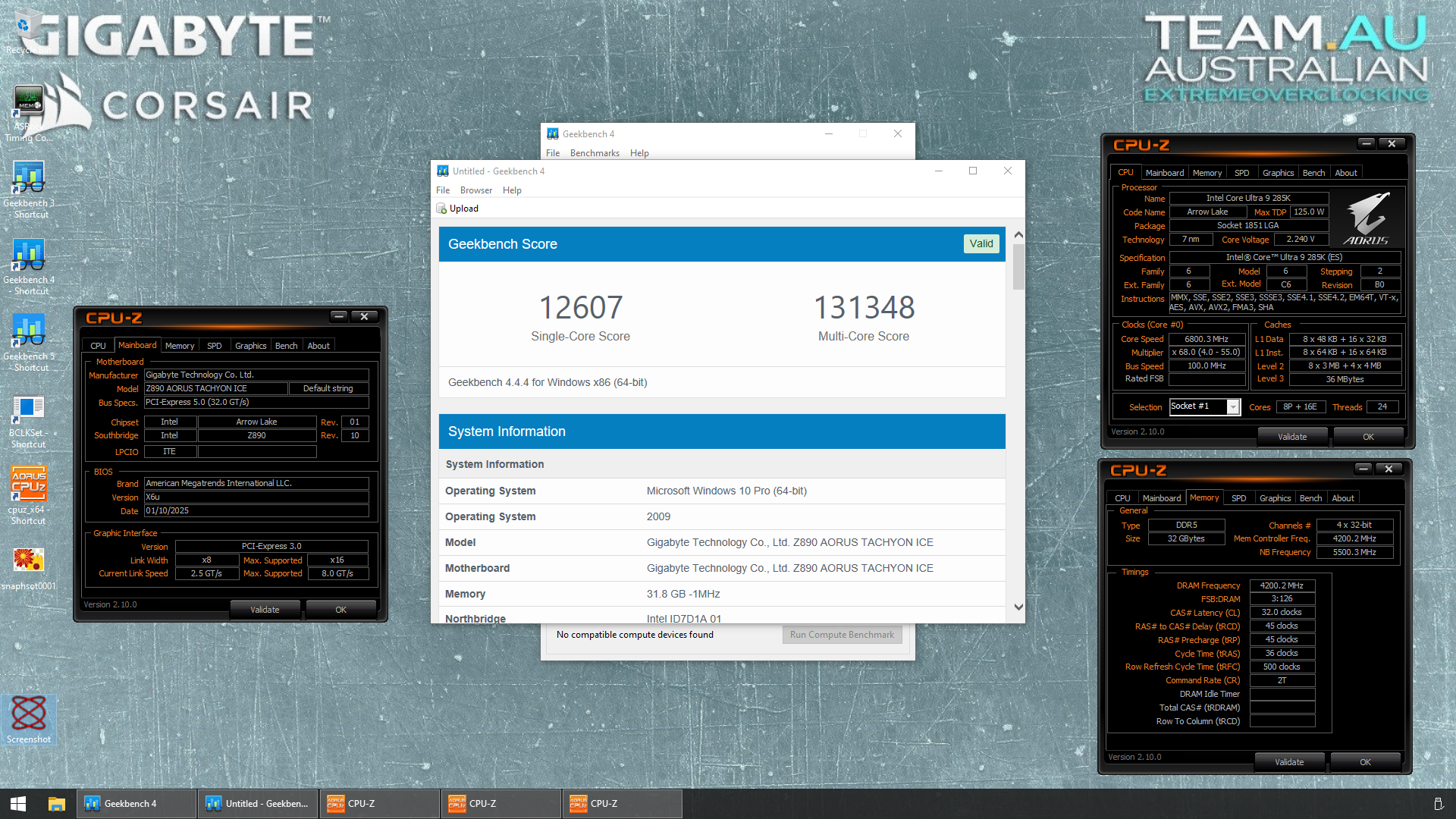1456x819 pixels.
Task: Minimize the CPU-Z CPU window
Action: [x=1367, y=143]
